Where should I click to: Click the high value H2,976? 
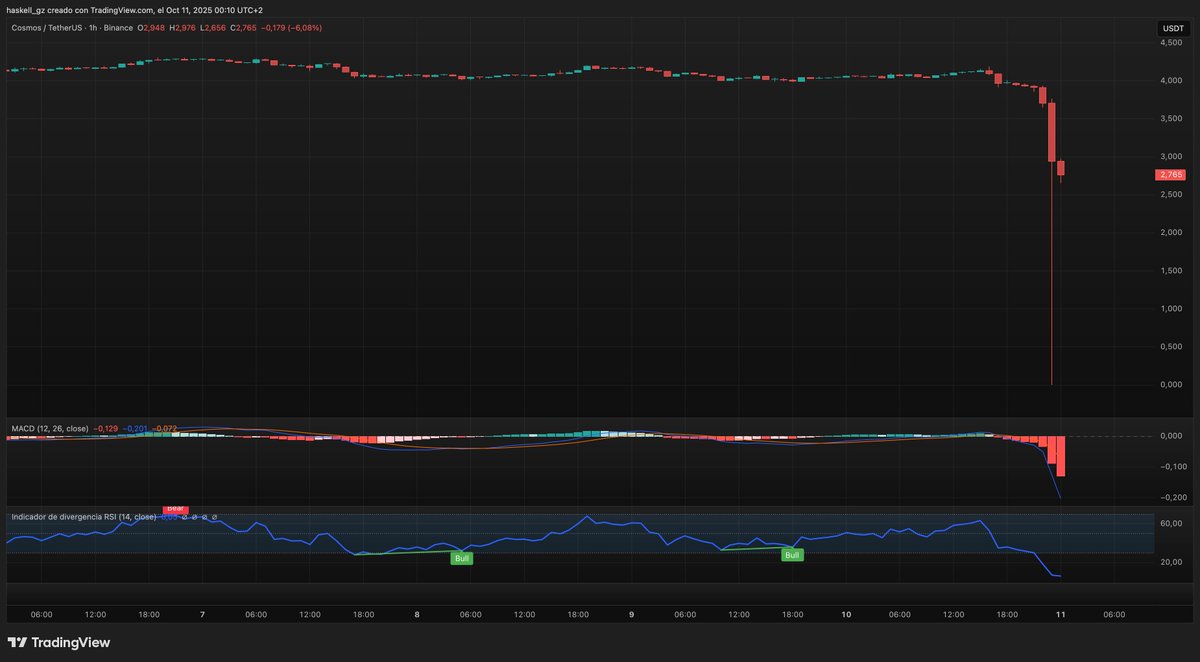[x=182, y=28]
